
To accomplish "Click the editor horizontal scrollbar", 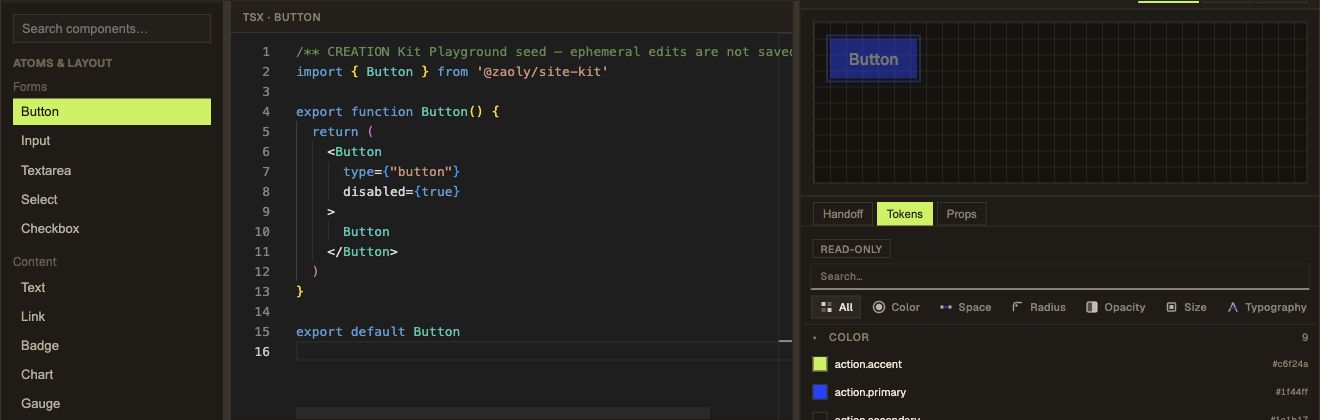I will pos(503,413).
